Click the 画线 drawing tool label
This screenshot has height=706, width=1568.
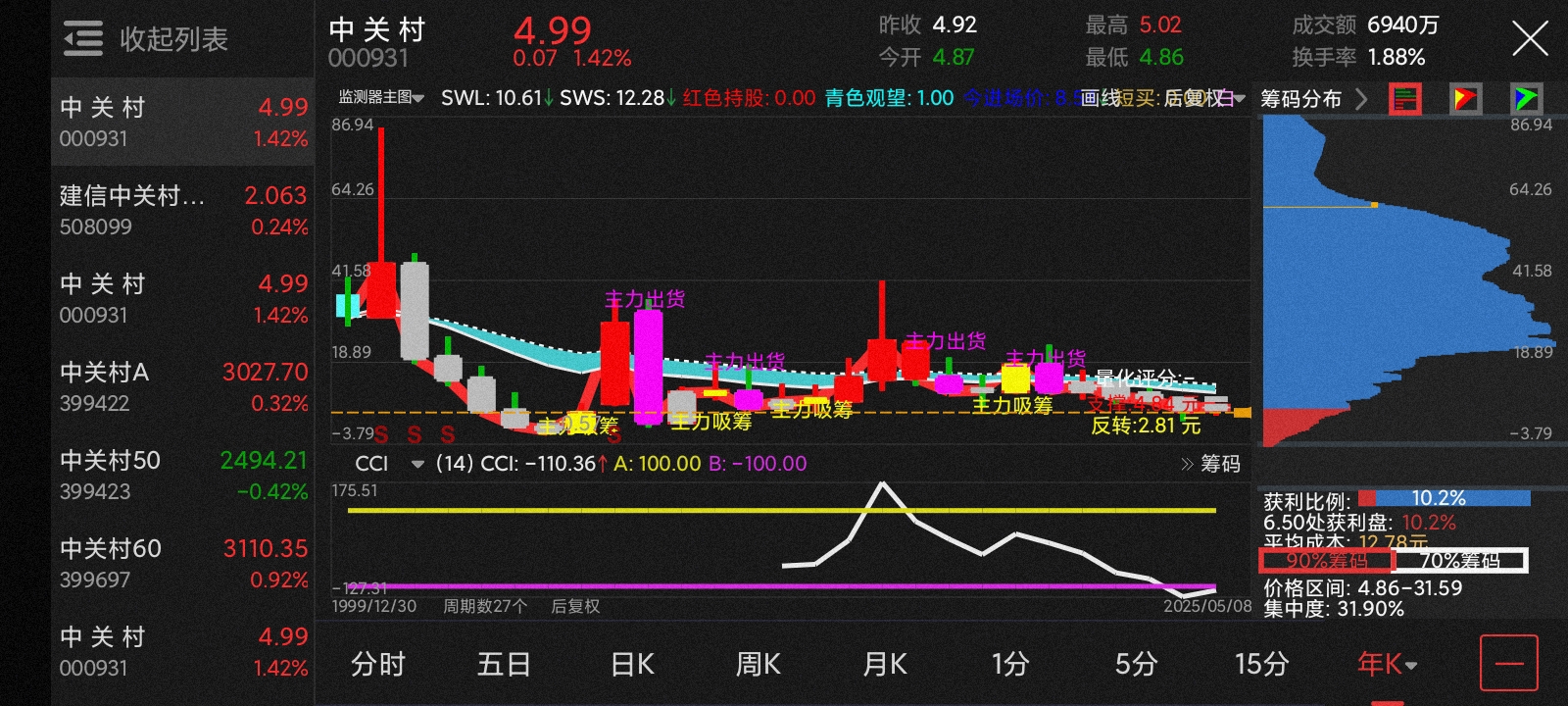(1101, 98)
